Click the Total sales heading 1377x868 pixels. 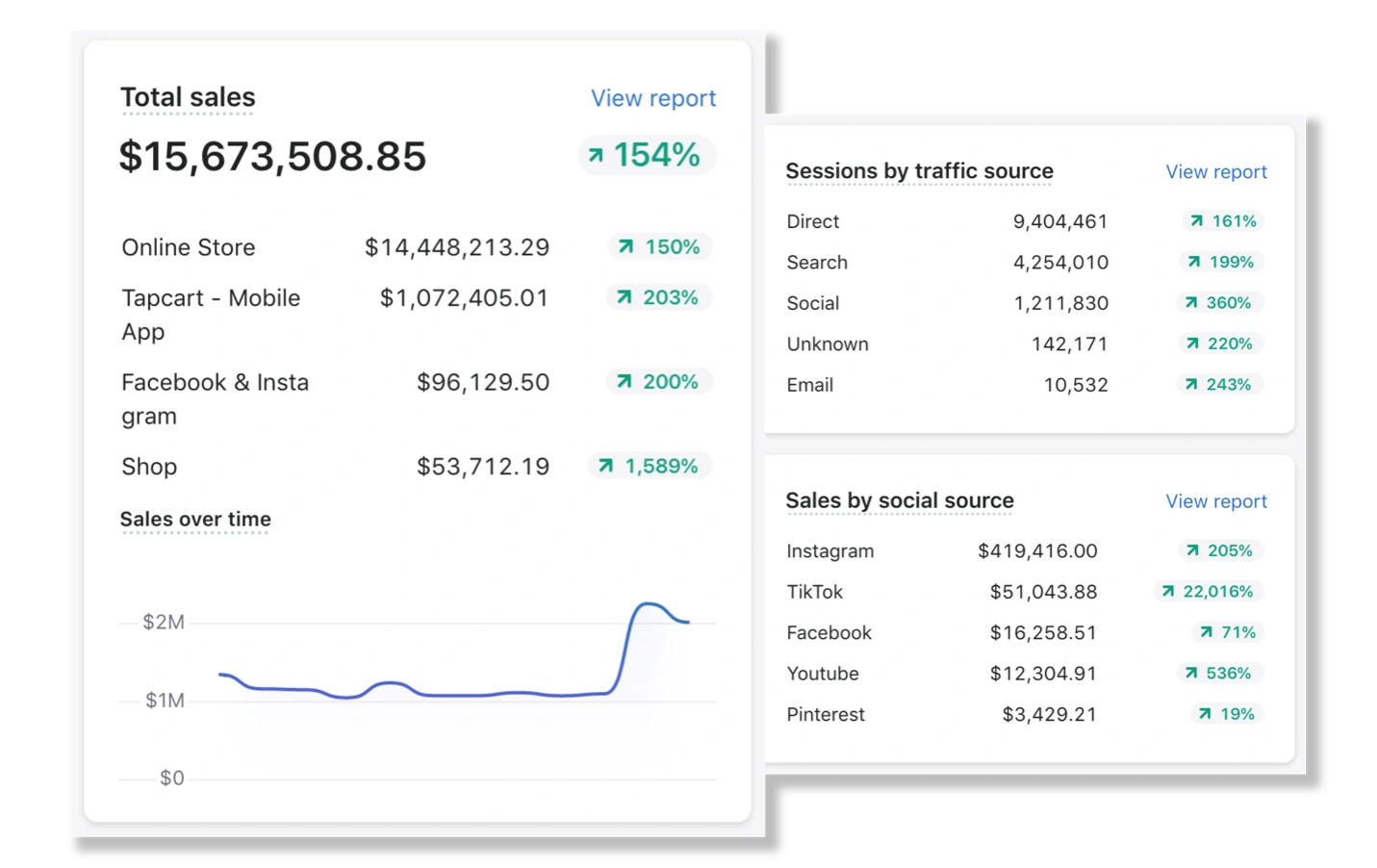point(188,98)
